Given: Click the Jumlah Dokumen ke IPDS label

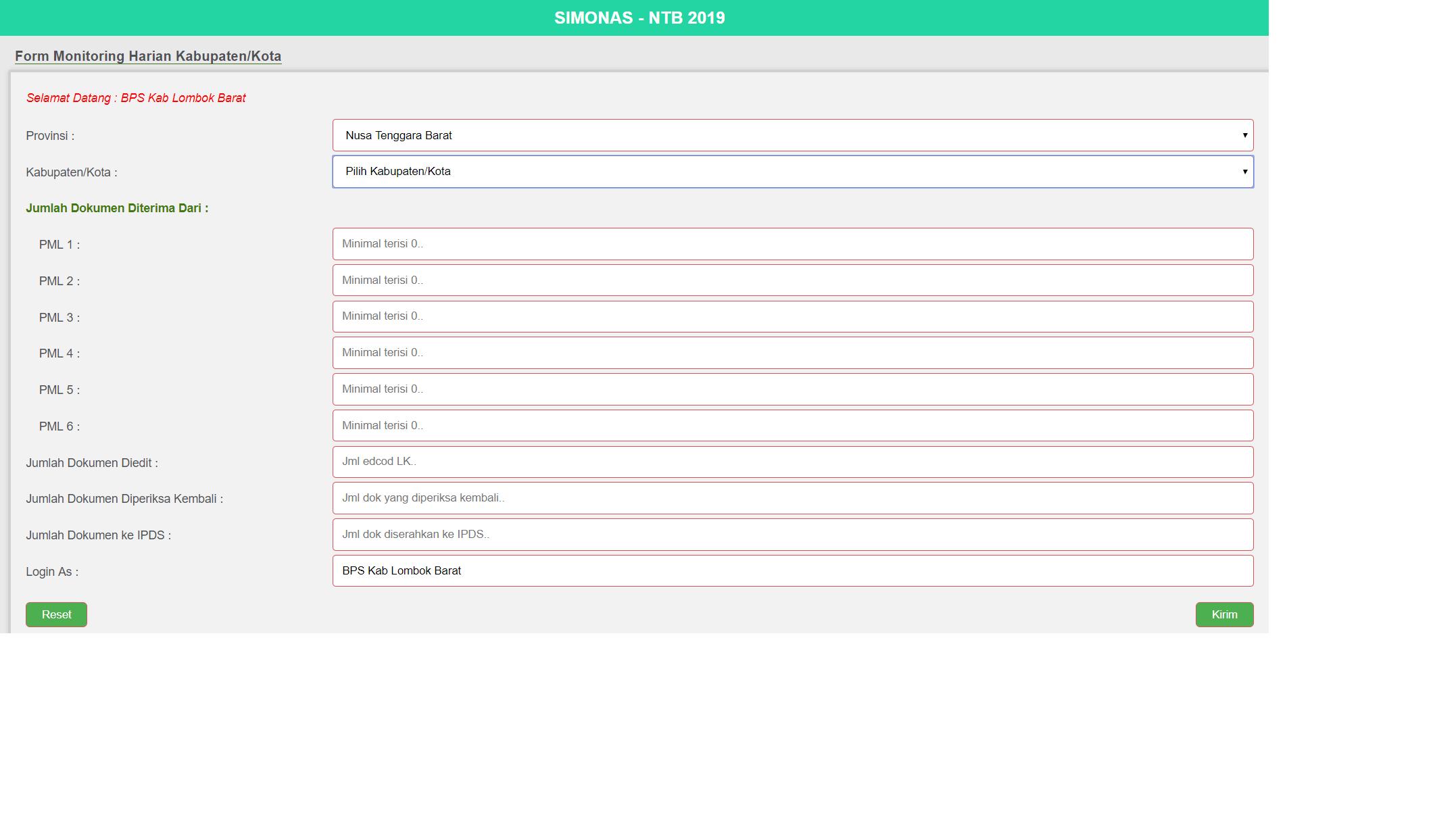Looking at the screenshot, I should 98,535.
